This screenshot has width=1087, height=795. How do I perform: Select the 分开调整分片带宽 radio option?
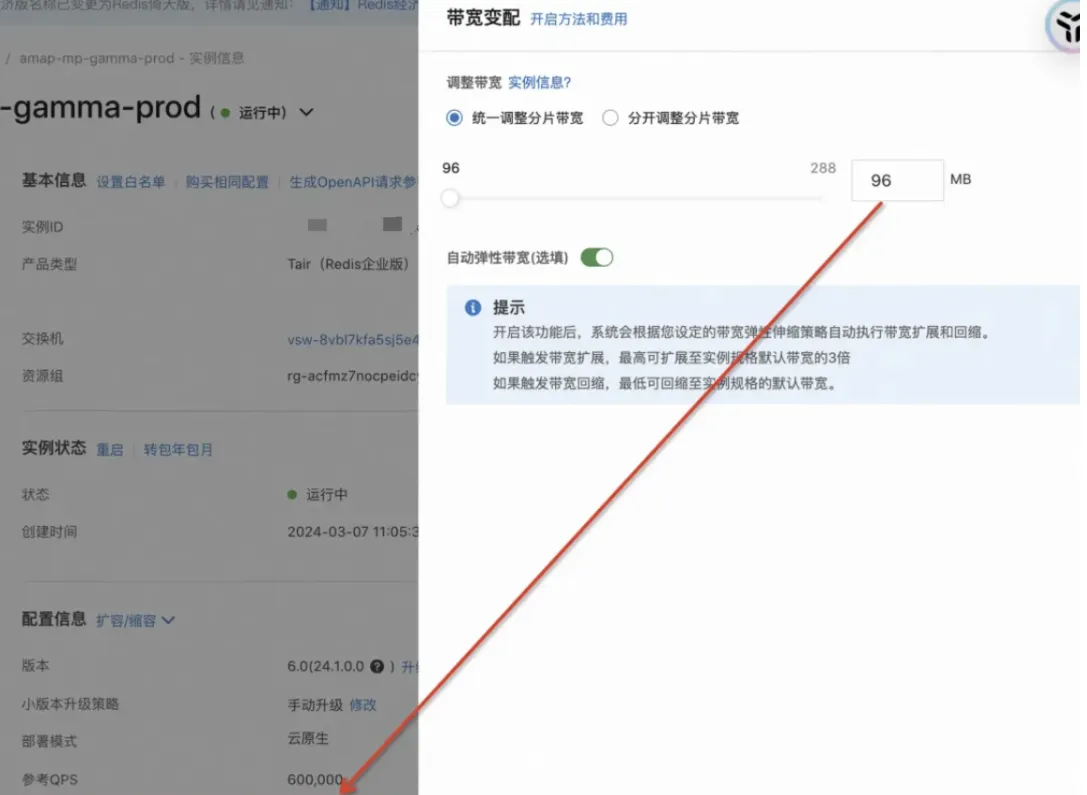point(610,118)
